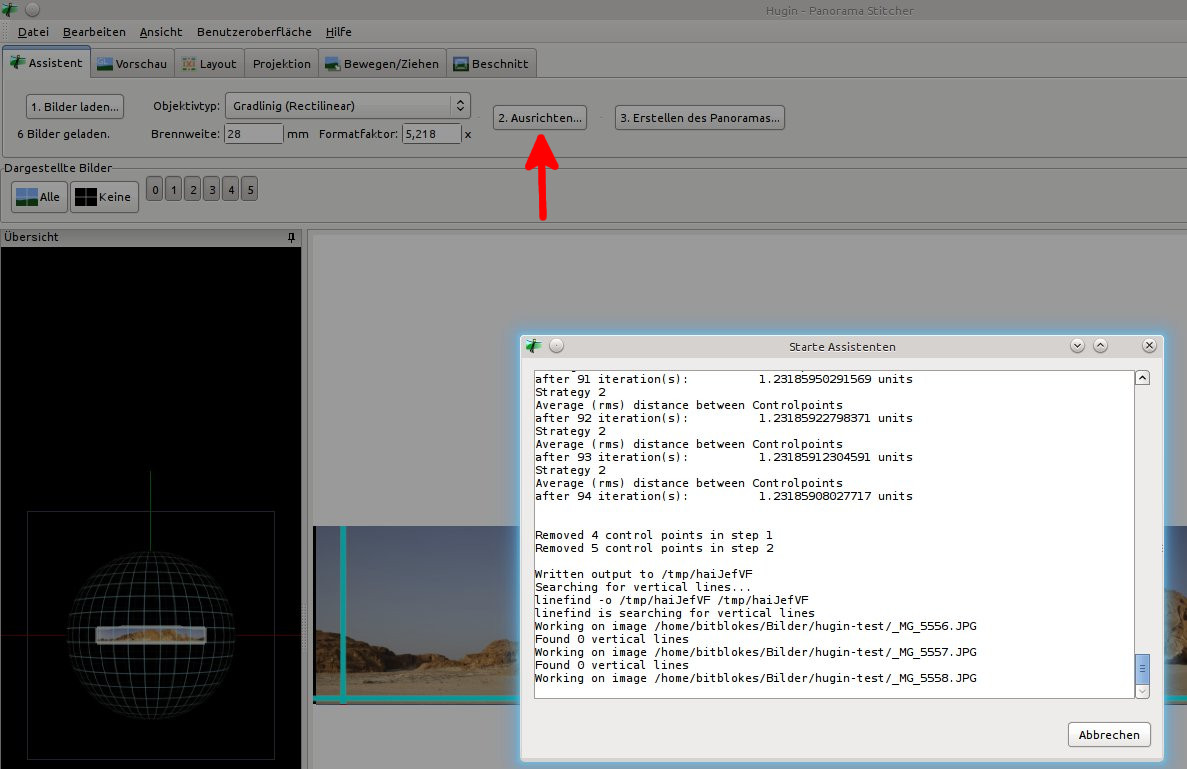Toggle display of image 2
This screenshot has width=1187, height=769.
[193, 189]
